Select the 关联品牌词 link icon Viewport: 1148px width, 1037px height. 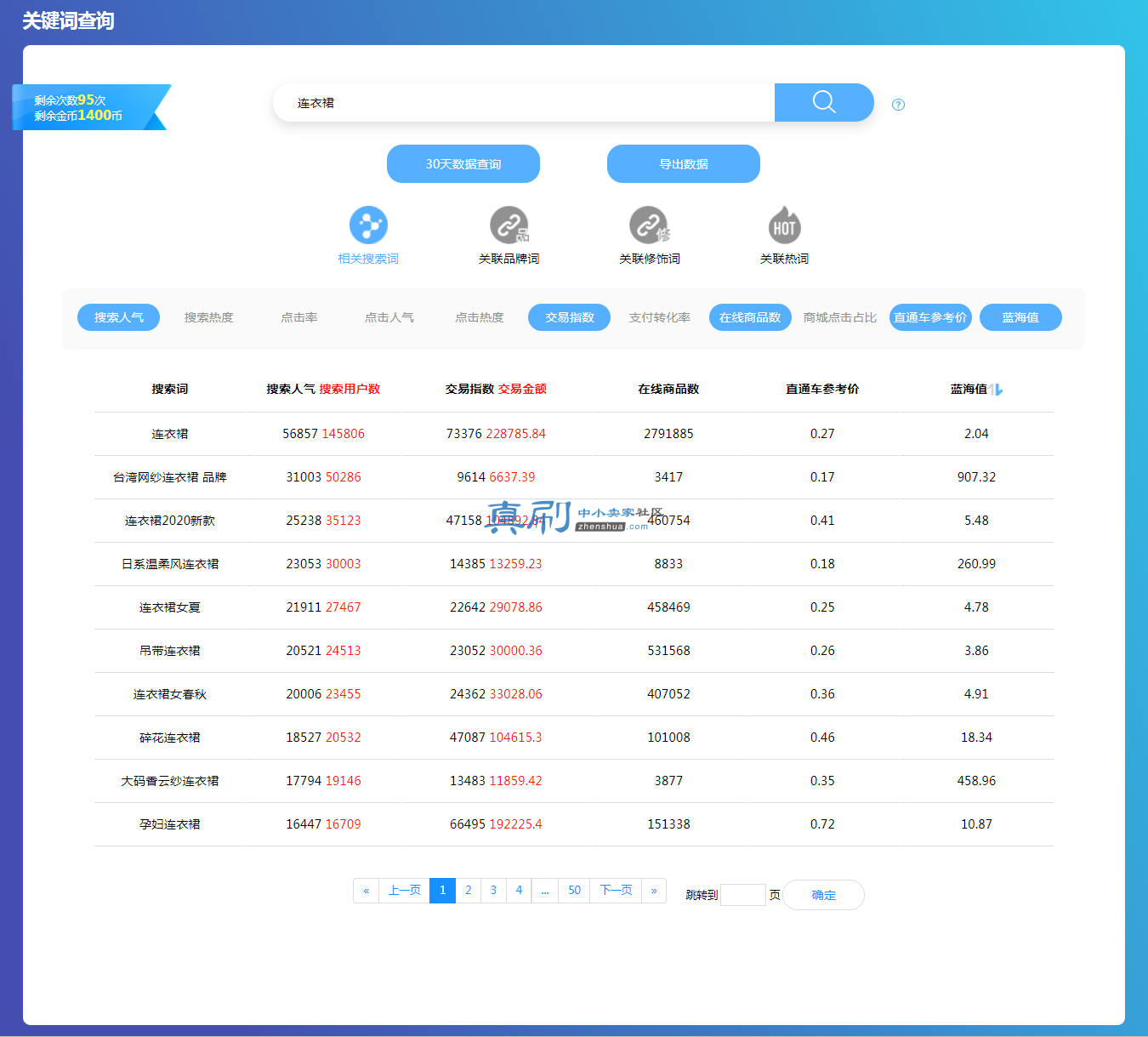509,225
